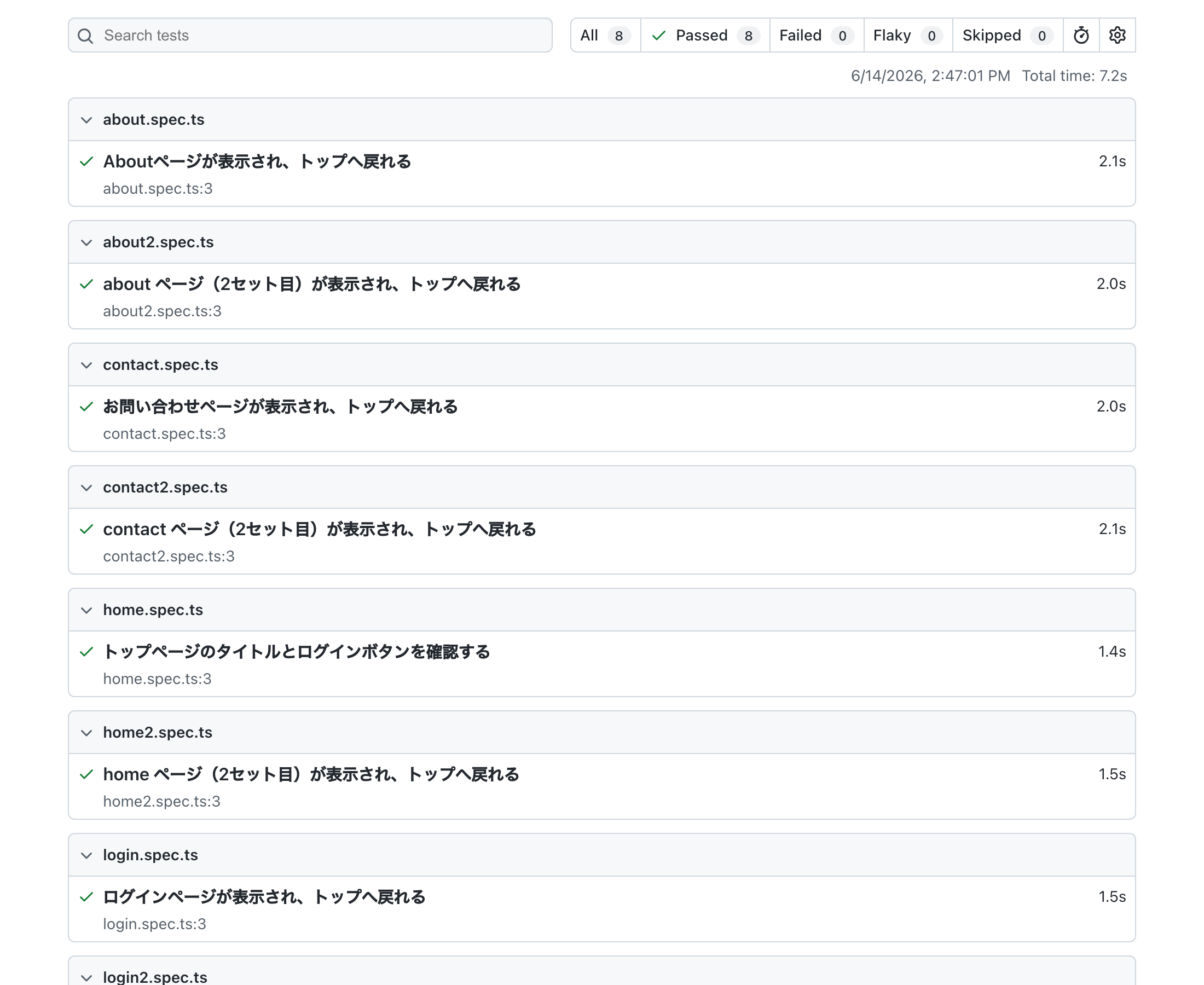Click login.spec.ts:3 location text

click(x=155, y=924)
